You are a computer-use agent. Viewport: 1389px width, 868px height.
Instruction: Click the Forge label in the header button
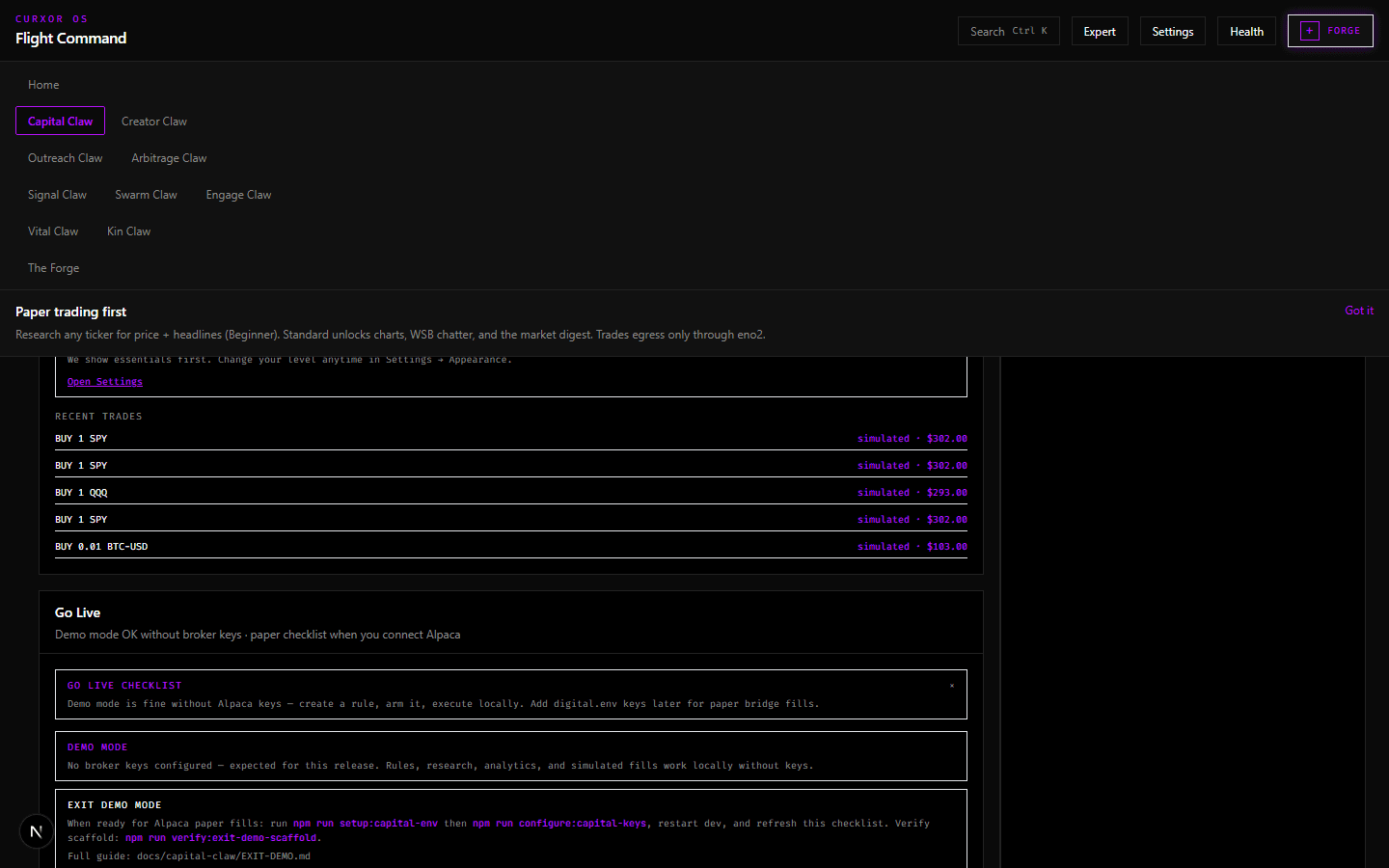1344,31
